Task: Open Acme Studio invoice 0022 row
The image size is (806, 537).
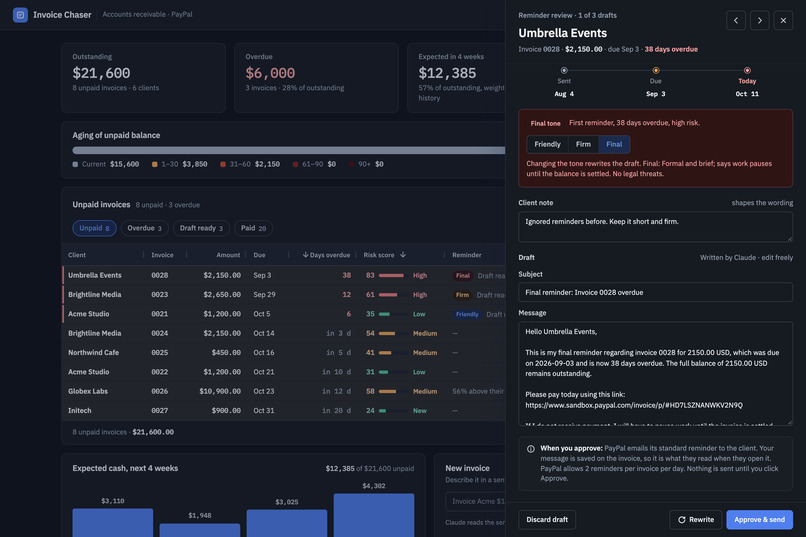Action: [x=284, y=372]
